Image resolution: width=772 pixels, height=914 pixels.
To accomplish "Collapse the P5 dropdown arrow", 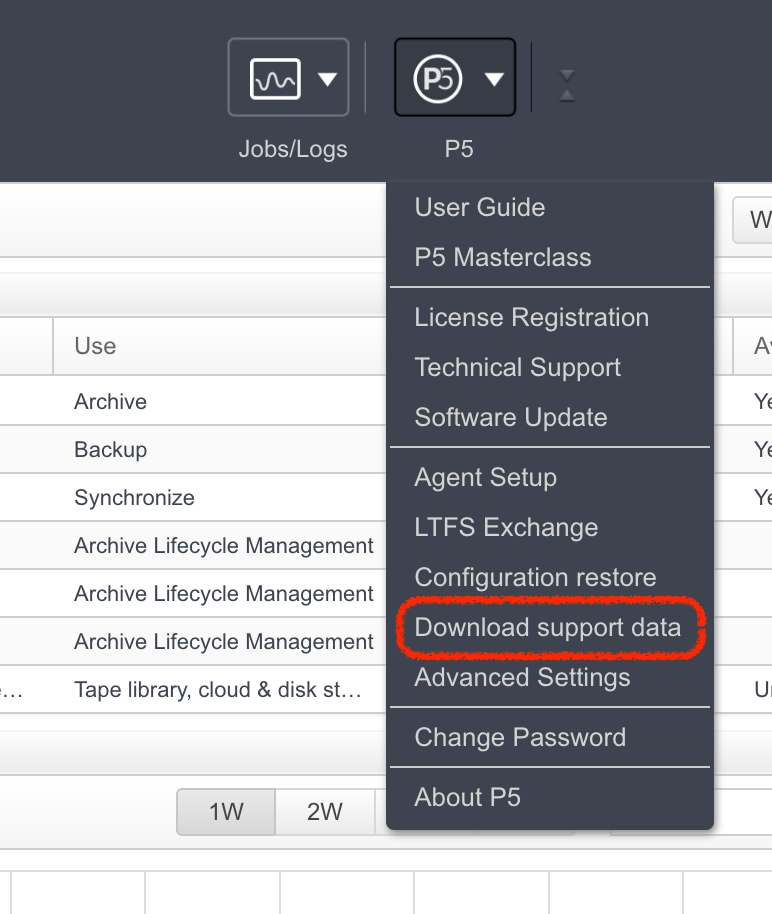I will coord(494,79).
